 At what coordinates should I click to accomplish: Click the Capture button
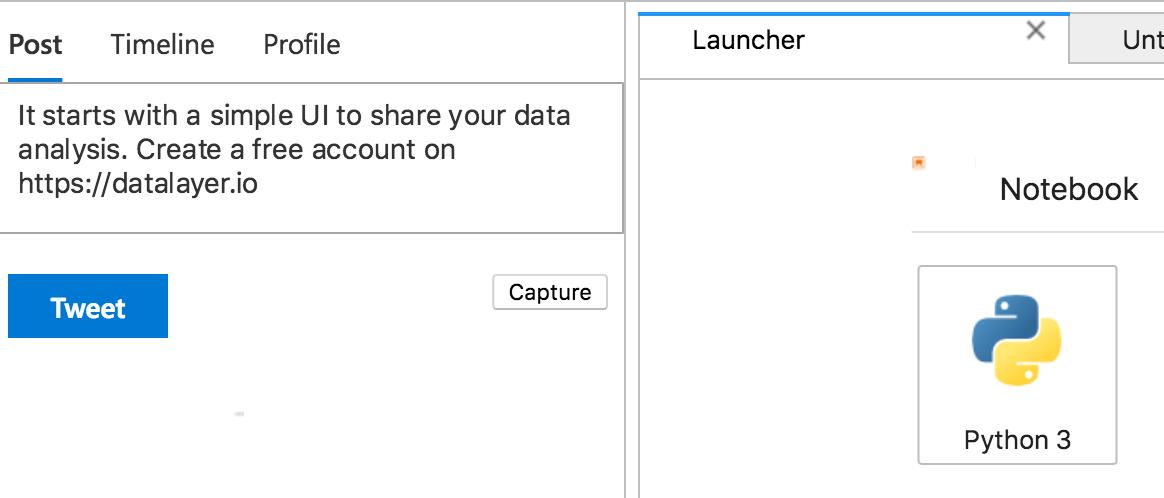(550, 292)
